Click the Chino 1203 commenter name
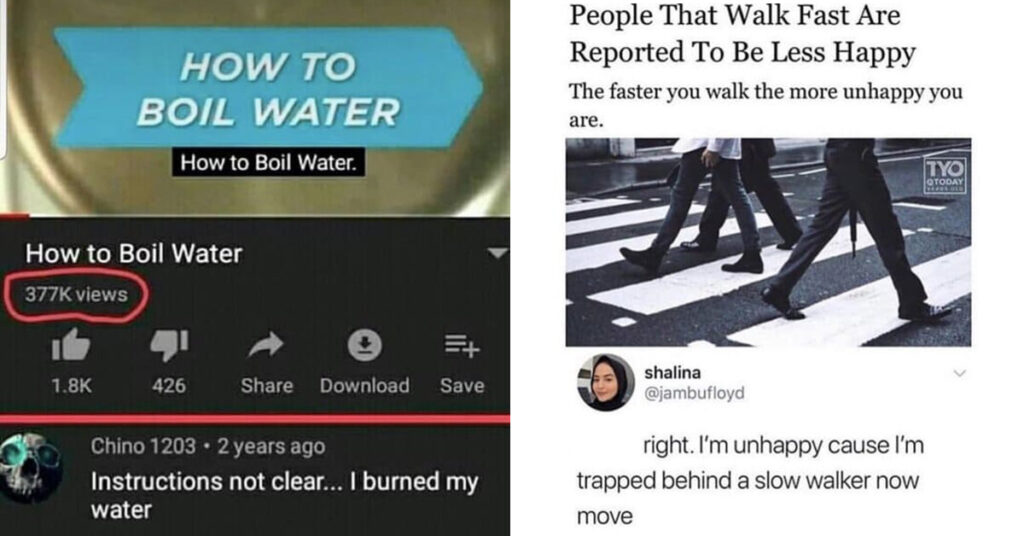 [143, 446]
